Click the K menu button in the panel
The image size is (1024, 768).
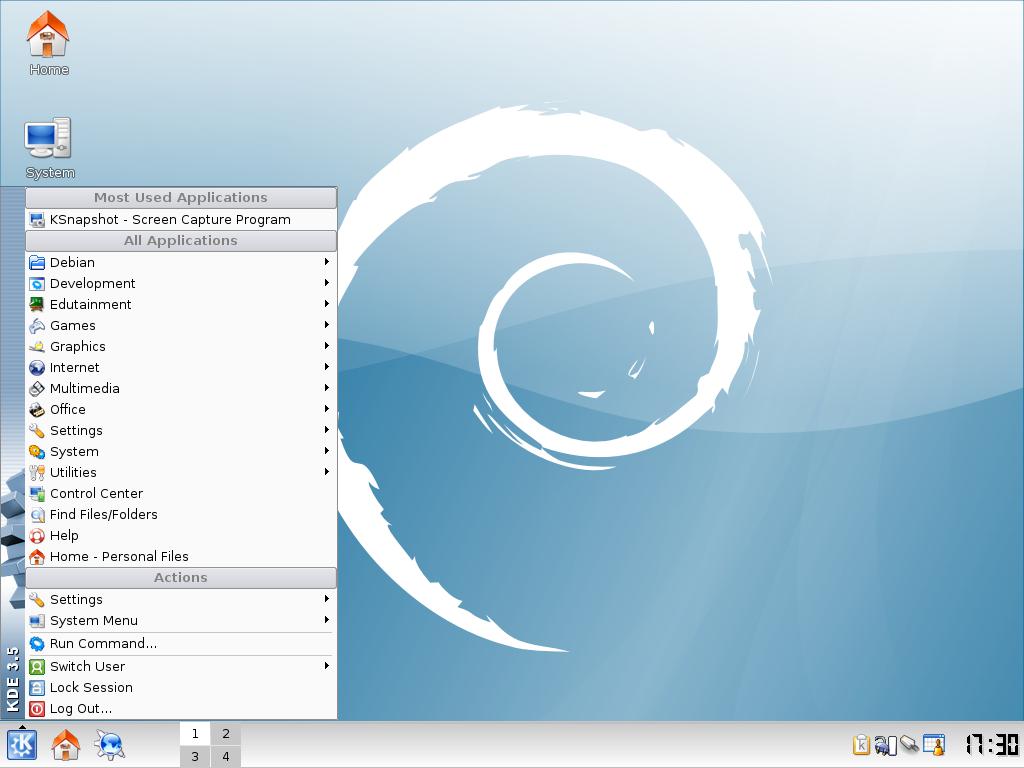click(22, 744)
